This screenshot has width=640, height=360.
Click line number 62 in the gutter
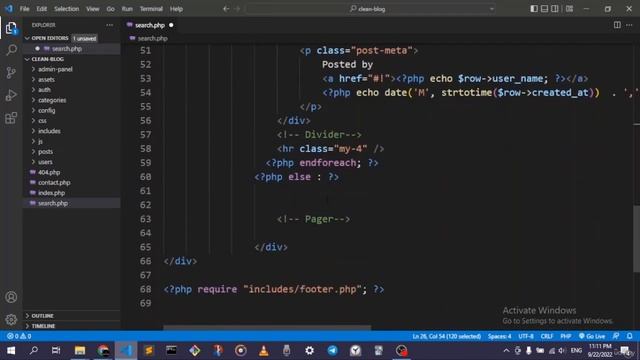click(145, 204)
